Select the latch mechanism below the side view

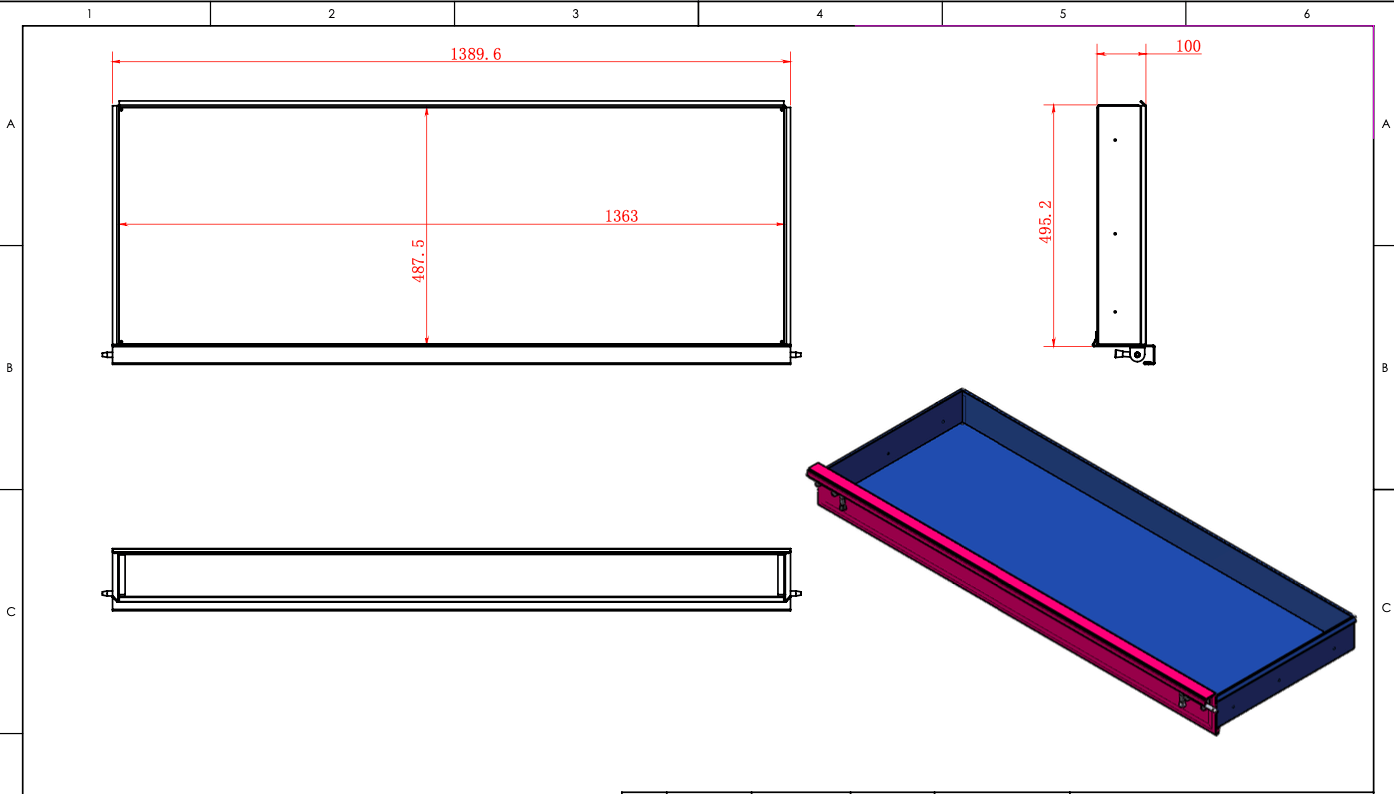(1136, 354)
